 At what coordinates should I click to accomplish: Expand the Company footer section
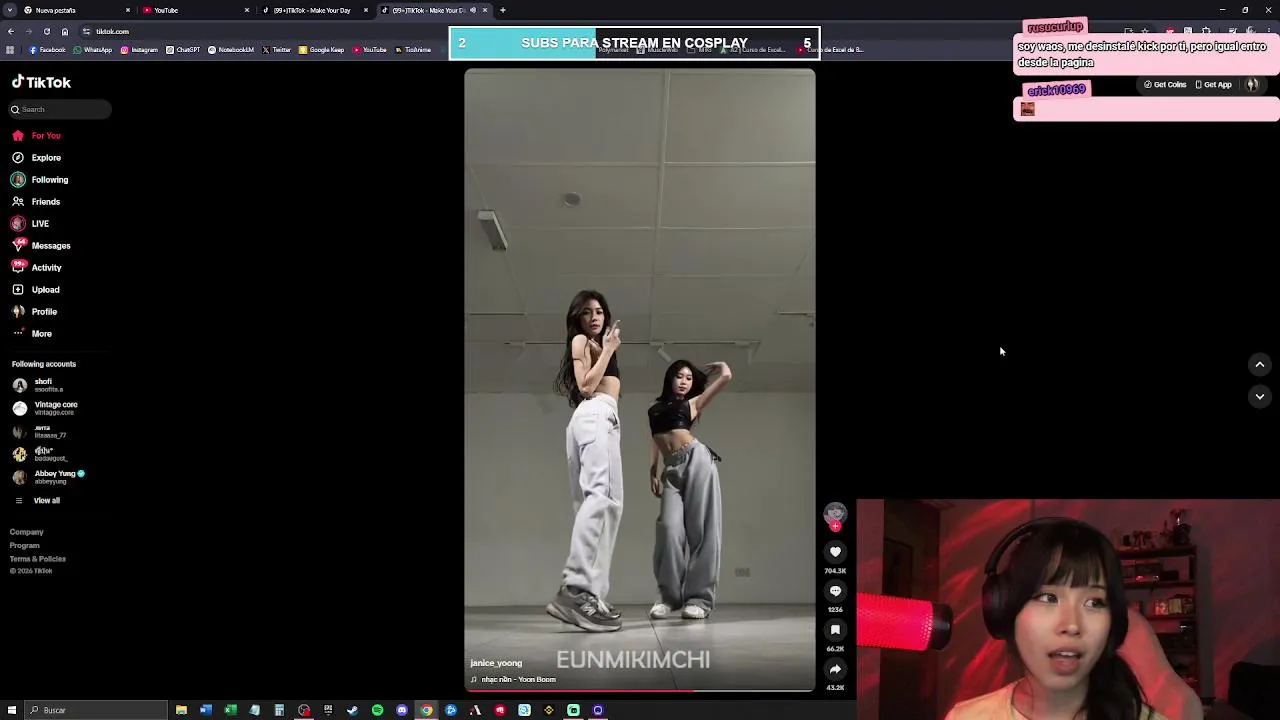[27, 532]
